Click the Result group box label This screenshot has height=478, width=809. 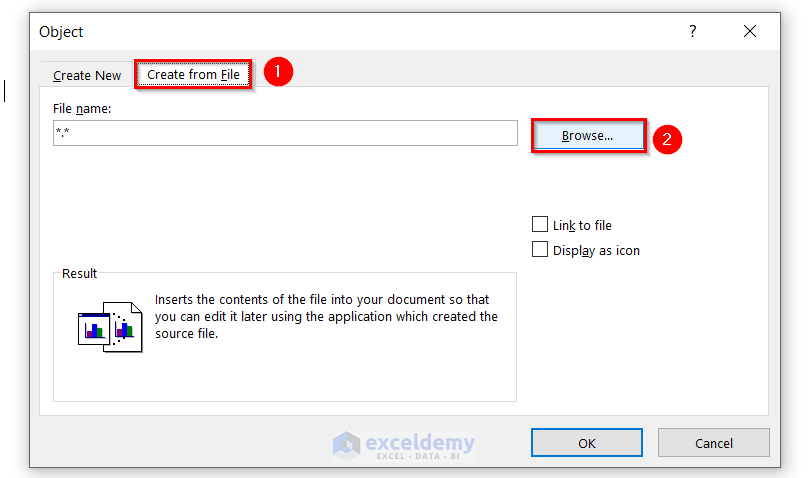click(80, 274)
